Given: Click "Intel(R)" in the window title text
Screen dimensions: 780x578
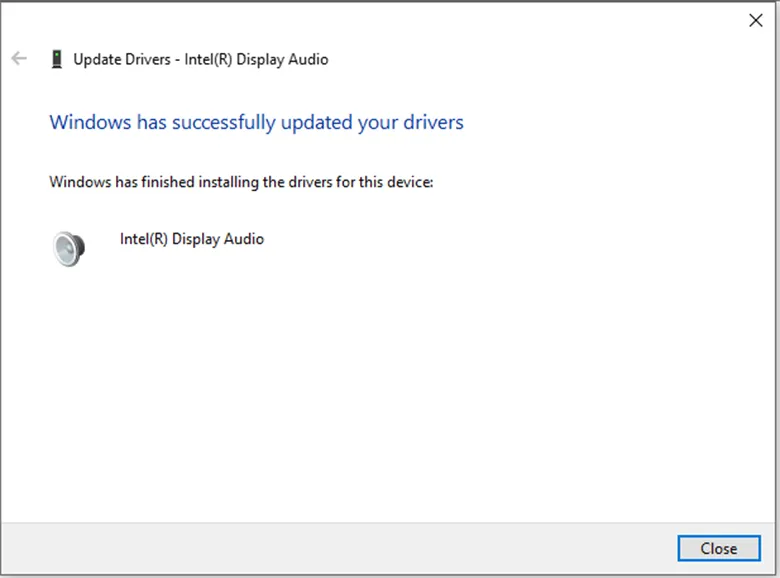Looking at the screenshot, I should click(211, 59).
